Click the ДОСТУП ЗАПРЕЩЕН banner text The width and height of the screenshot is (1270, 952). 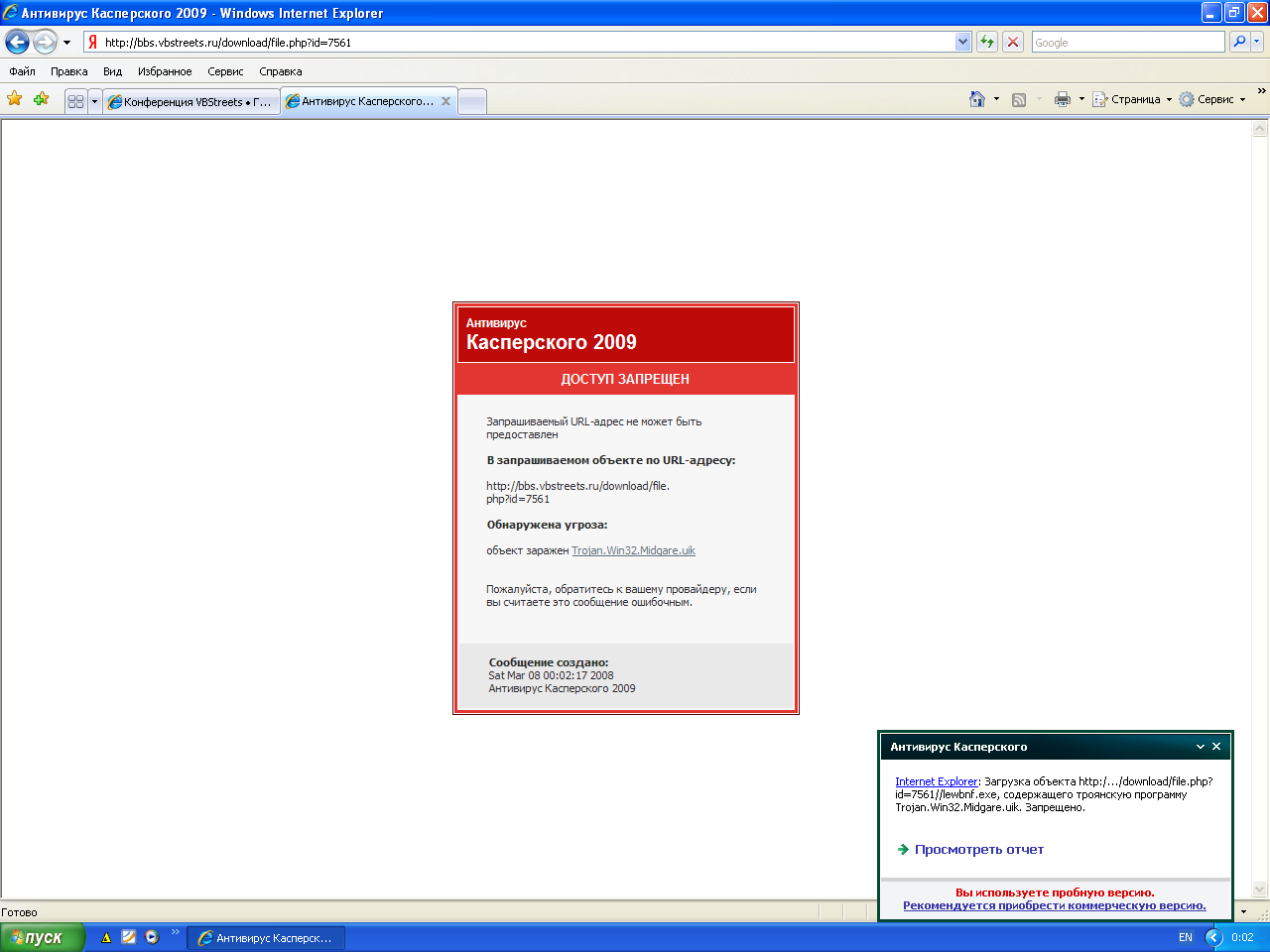pos(625,379)
